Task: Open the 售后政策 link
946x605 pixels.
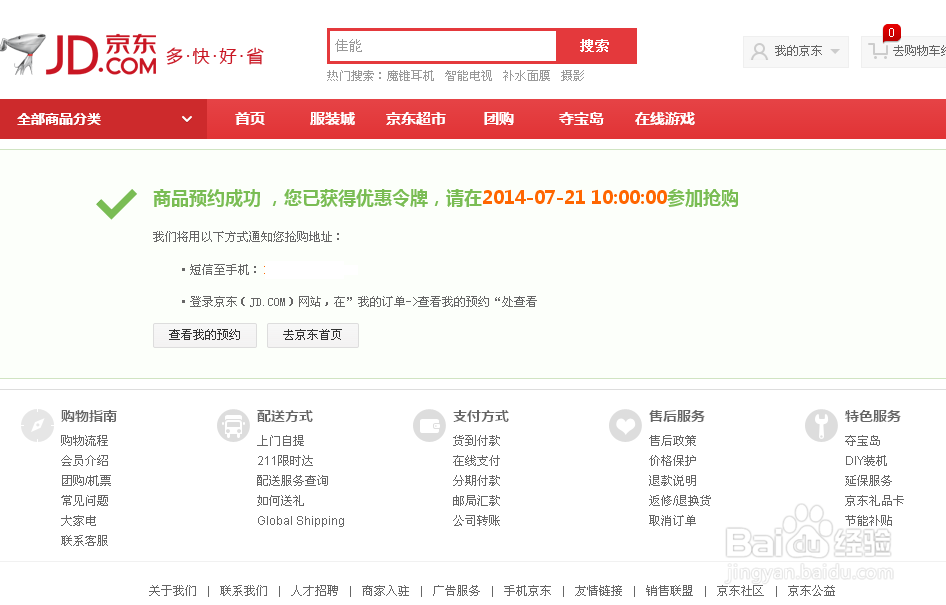Action: (673, 441)
